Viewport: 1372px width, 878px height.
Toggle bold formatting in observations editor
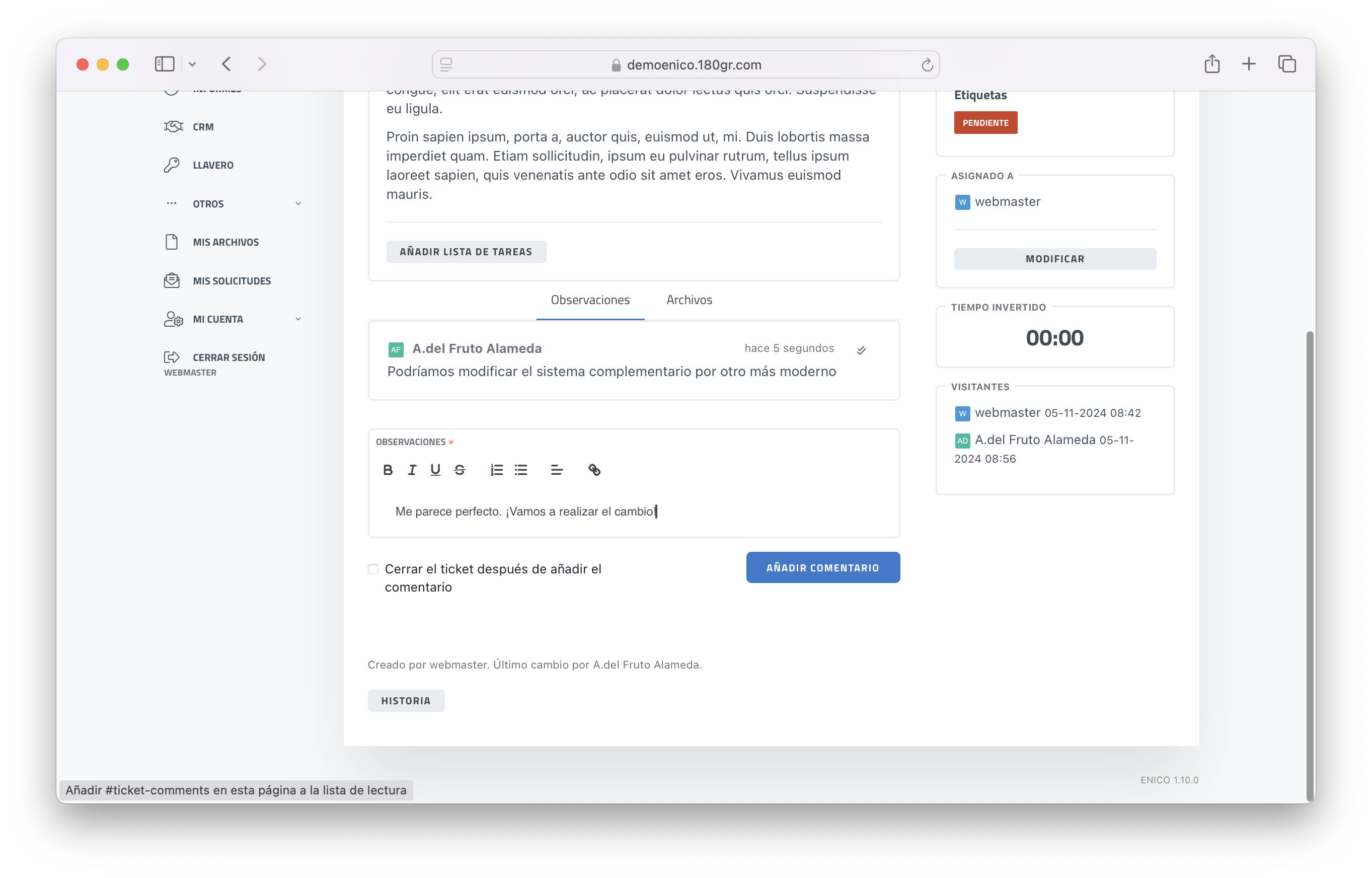388,470
